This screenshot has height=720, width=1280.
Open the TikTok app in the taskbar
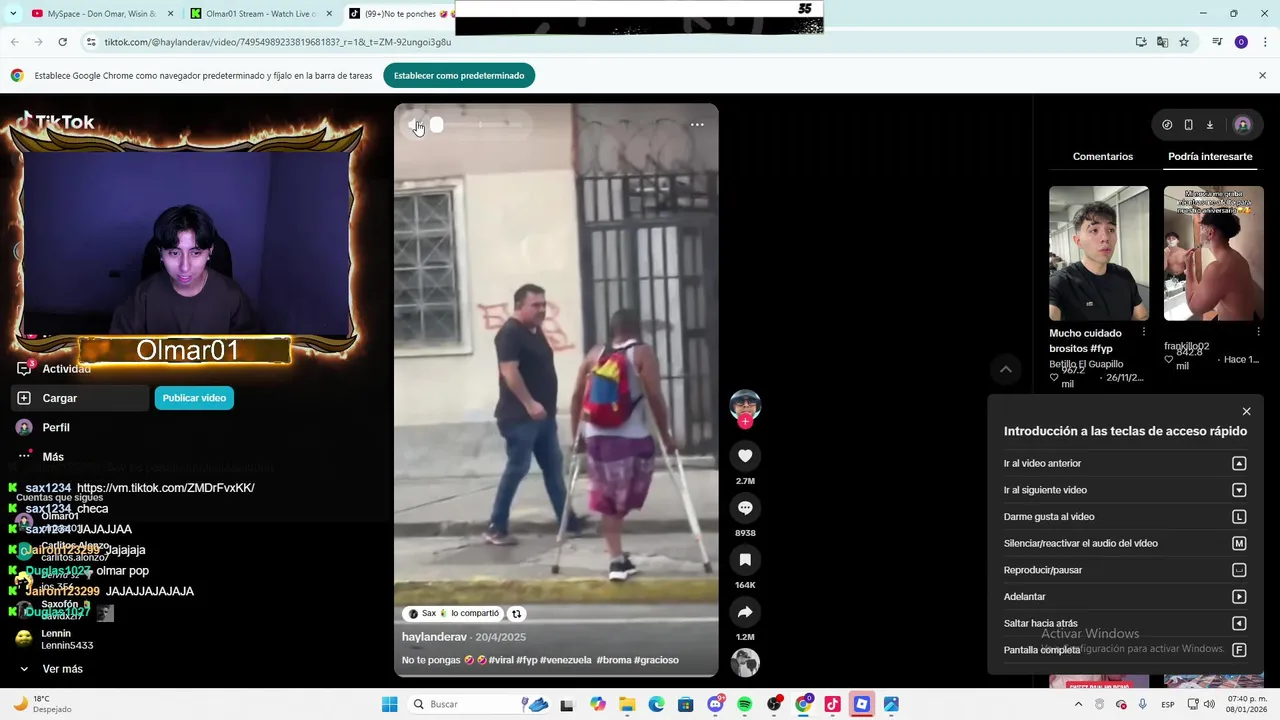point(832,704)
